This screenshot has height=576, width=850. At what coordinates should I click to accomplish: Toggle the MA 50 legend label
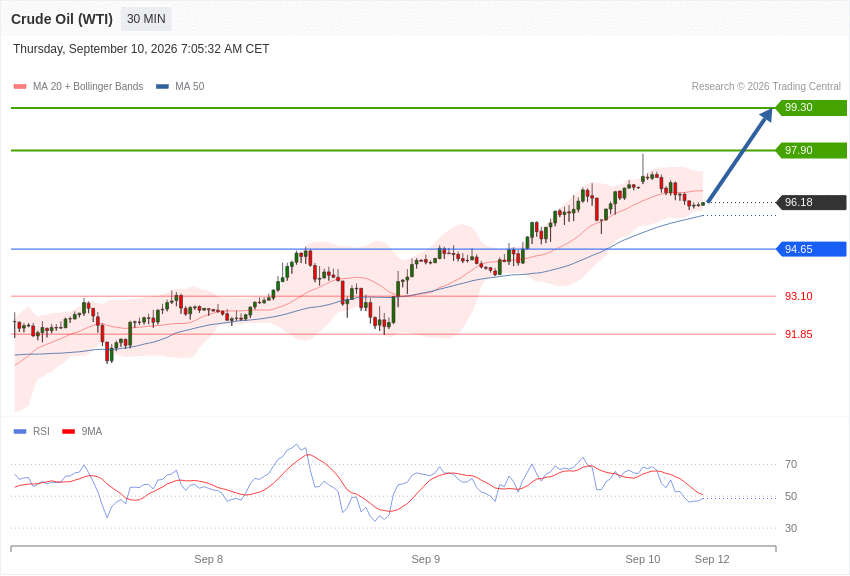click(190, 87)
